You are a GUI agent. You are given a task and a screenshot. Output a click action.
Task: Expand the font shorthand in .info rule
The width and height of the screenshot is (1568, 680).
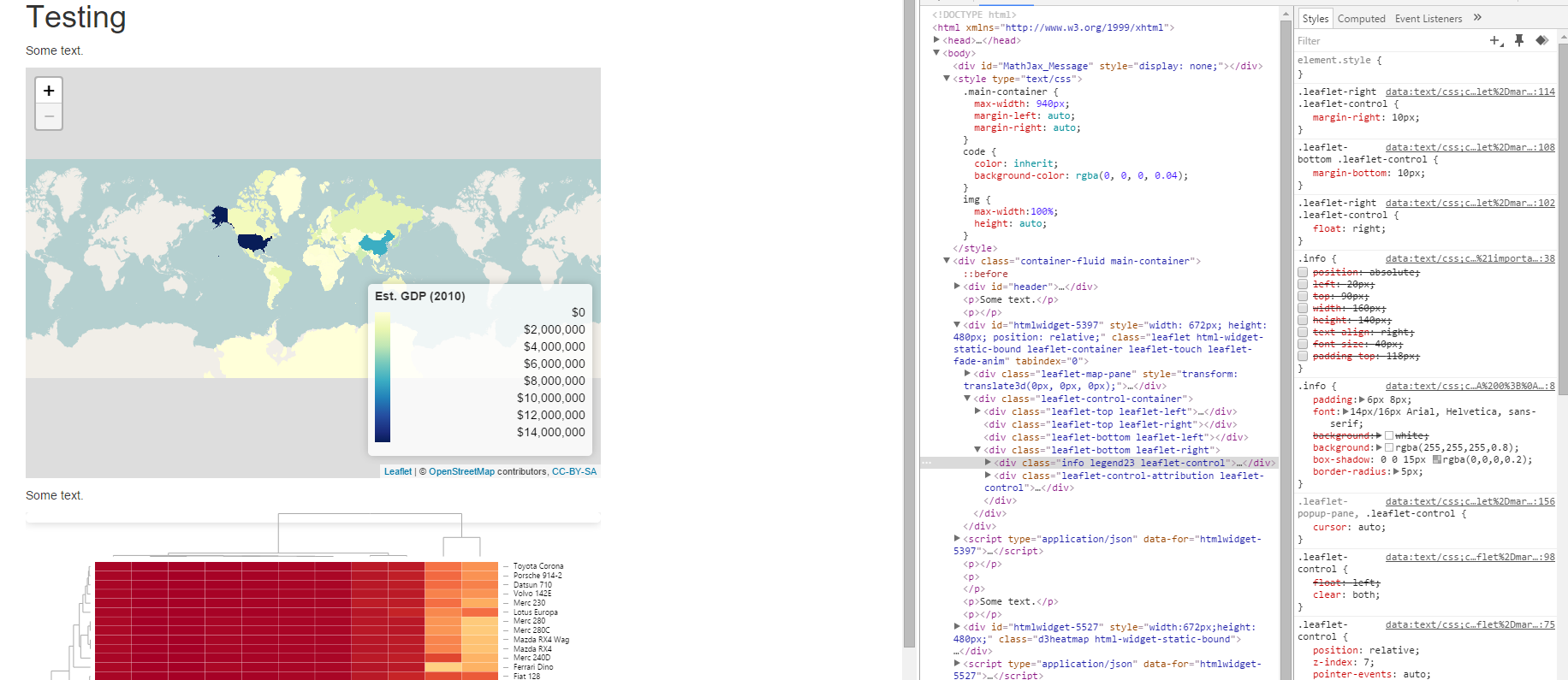pos(1345,411)
